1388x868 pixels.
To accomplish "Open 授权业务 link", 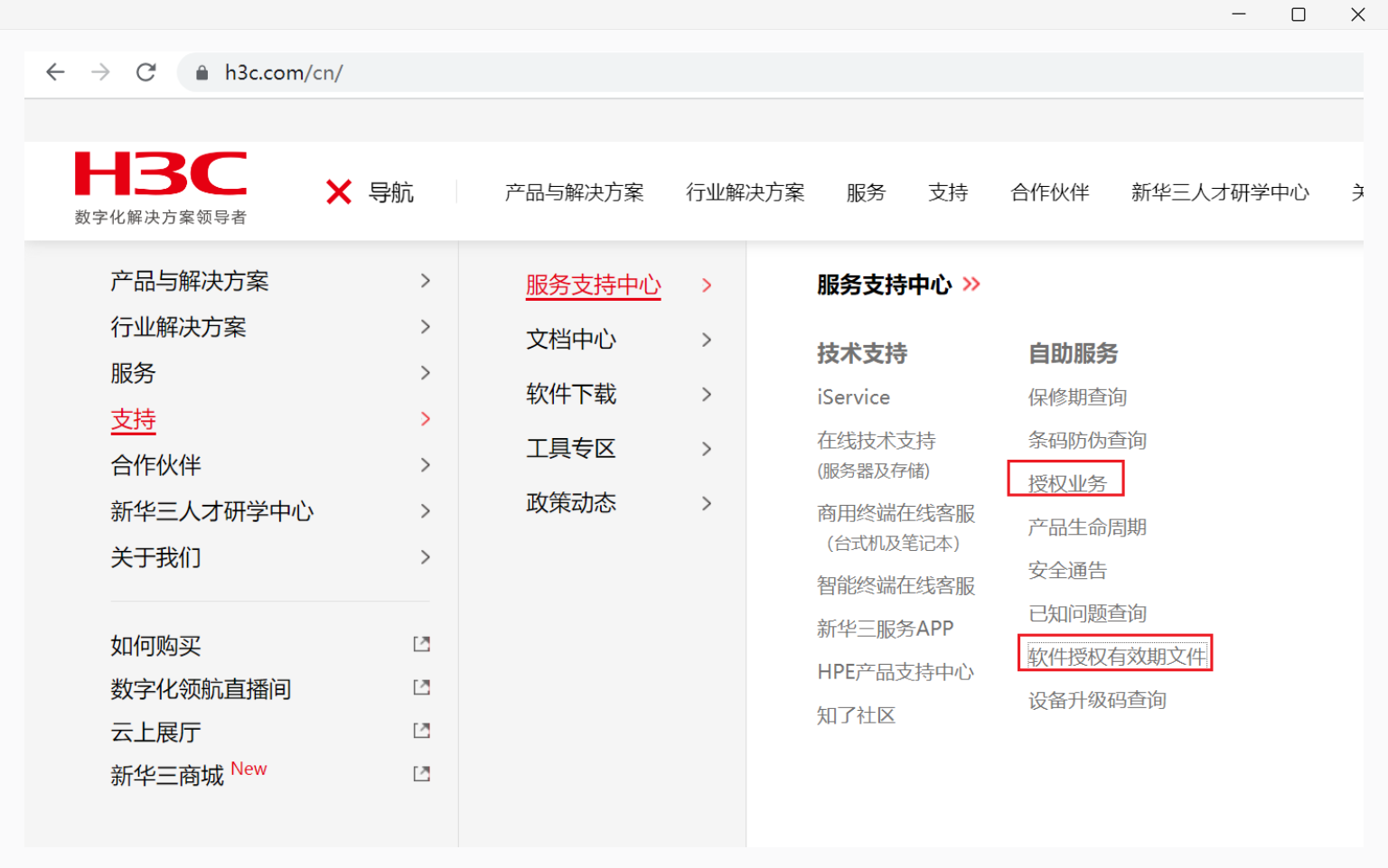I will tap(1067, 483).
